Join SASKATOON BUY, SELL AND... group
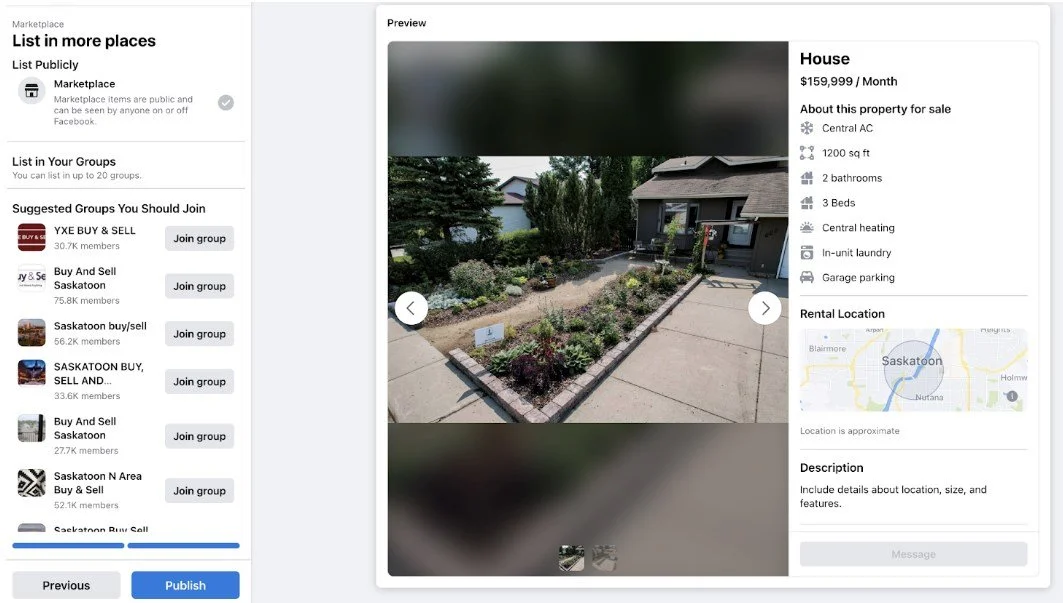 click(x=199, y=381)
